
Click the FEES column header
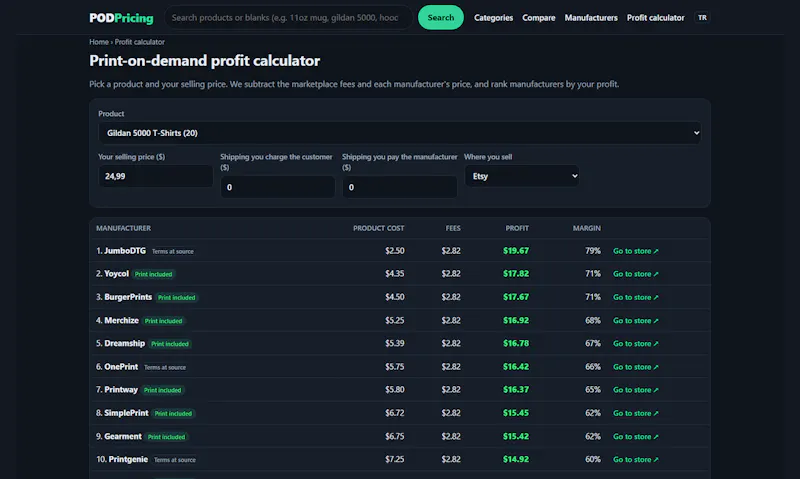coord(453,229)
